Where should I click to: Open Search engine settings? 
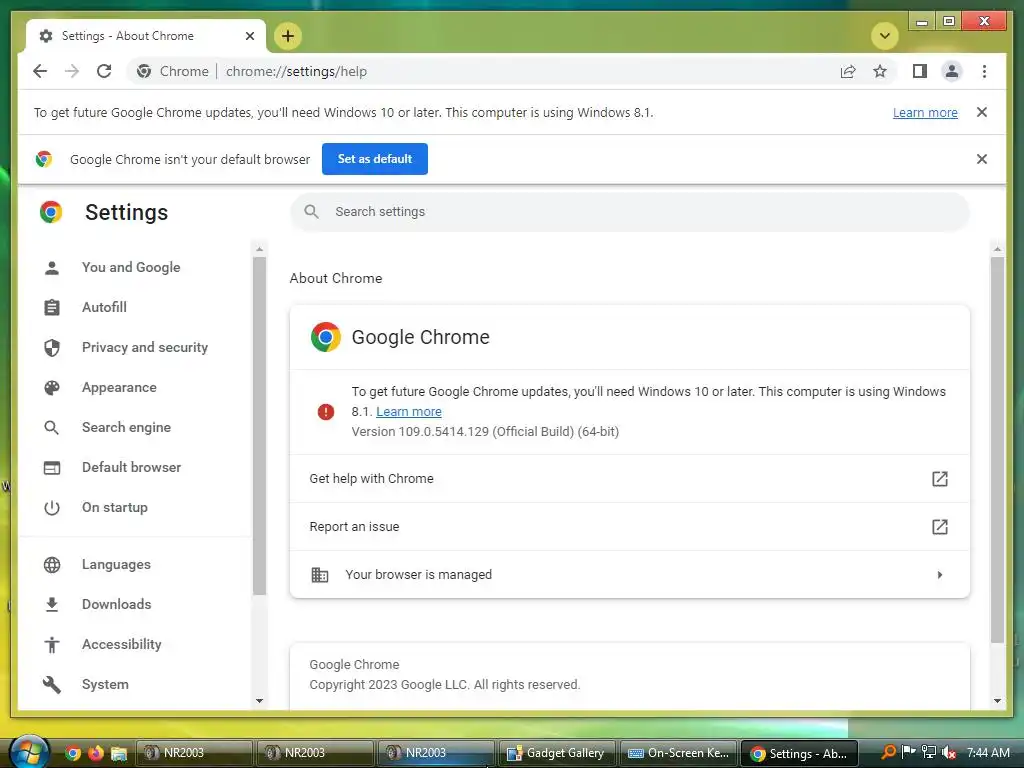click(x=126, y=427)
